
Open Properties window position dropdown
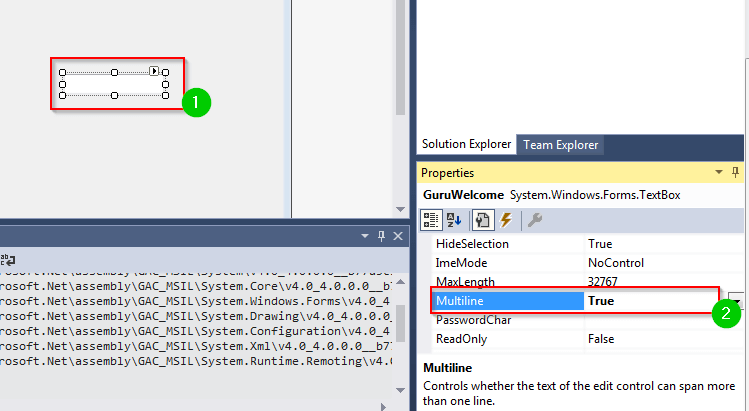coord(720,173)
